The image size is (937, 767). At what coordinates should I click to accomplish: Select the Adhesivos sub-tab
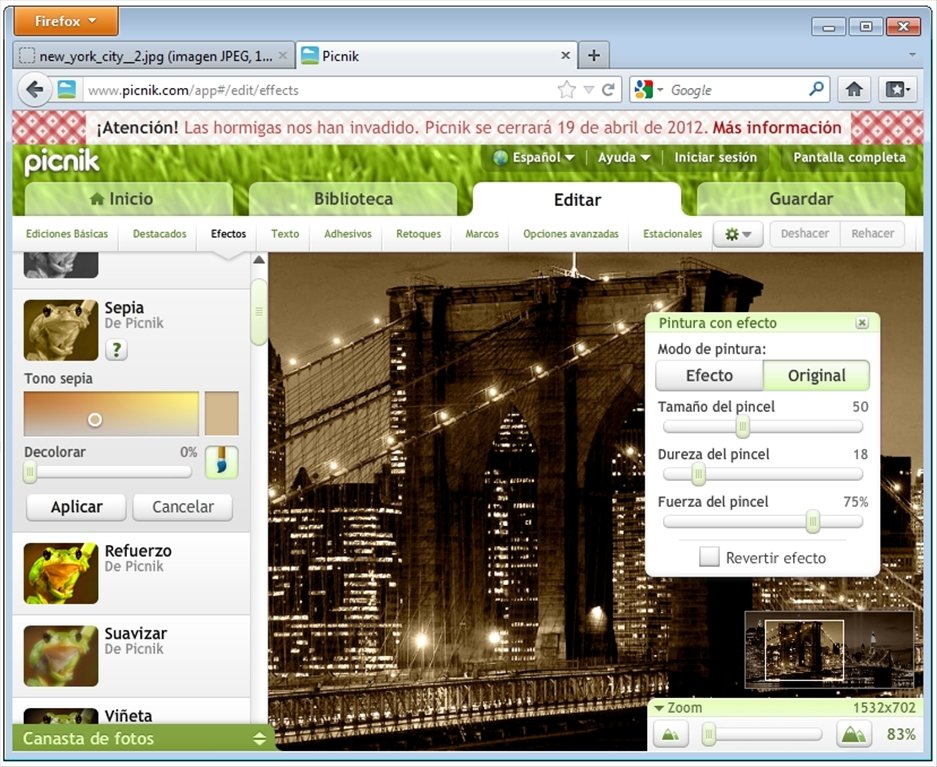click(x=348, y=234)
